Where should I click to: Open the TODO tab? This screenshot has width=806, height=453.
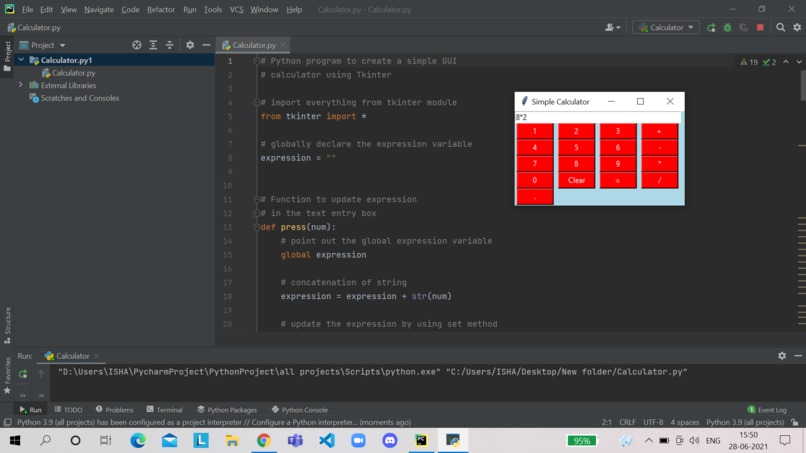coord(68,410)
